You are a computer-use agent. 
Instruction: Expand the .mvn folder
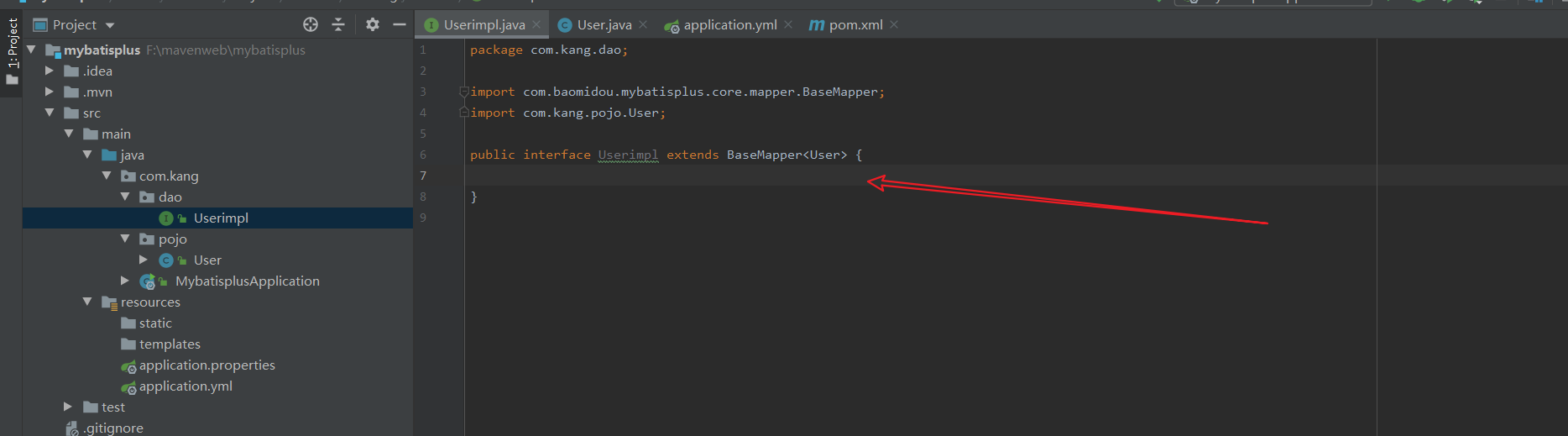(50, 92)
